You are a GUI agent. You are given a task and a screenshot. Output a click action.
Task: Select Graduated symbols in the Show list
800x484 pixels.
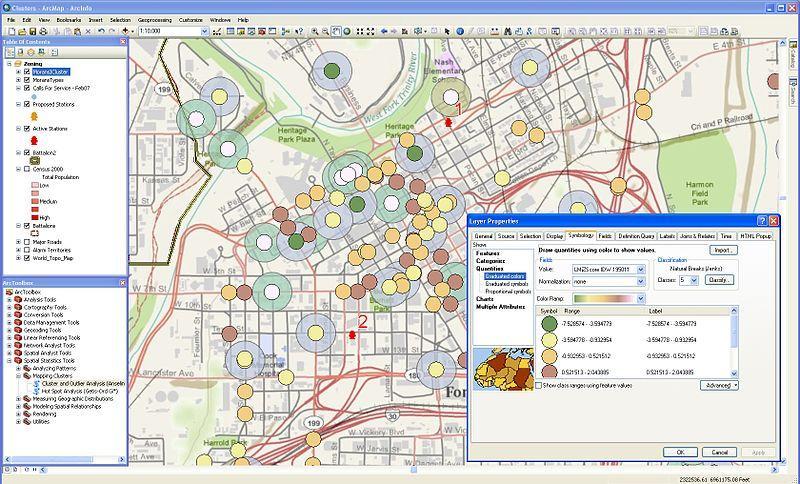click(x=505, y=284)
